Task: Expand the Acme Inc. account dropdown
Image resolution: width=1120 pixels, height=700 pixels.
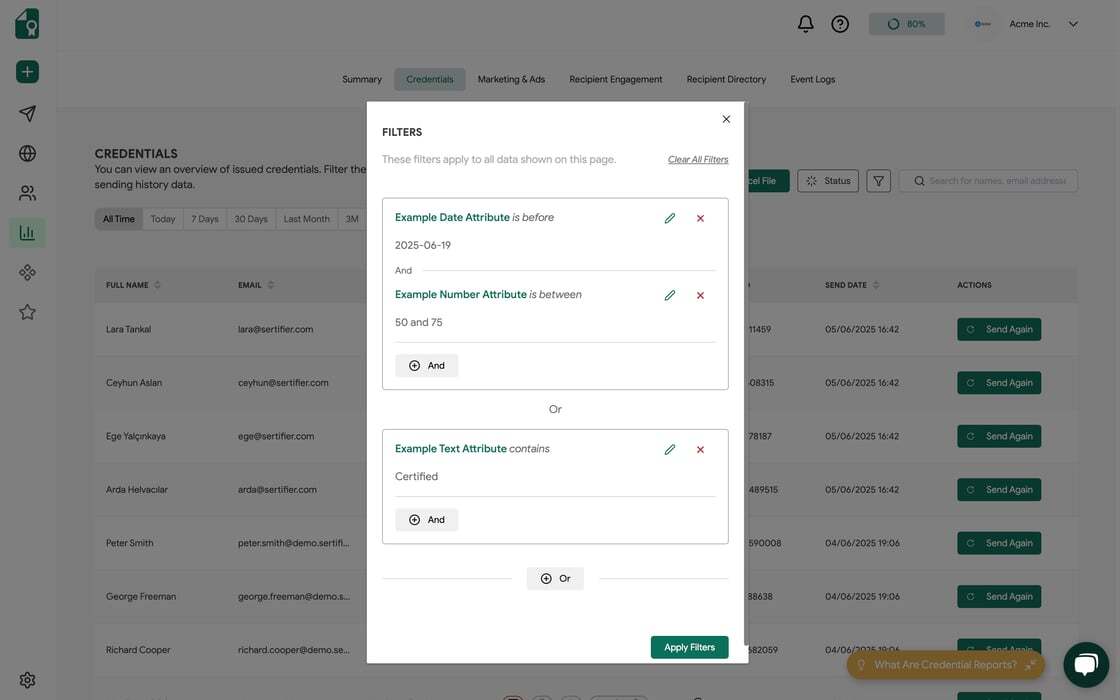Action: [x=1073, y=24]
